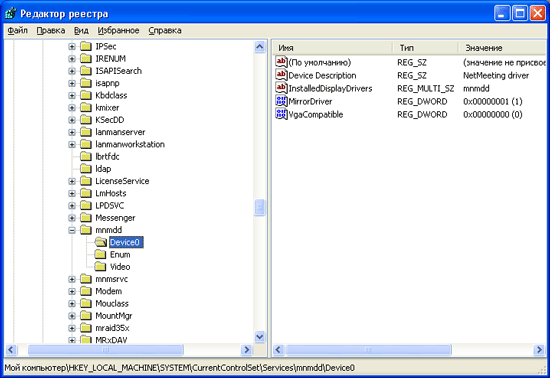Click the kmixer folder icon
Image resolution: width=550 pixels, height=378 pixels.
[86, 108]
